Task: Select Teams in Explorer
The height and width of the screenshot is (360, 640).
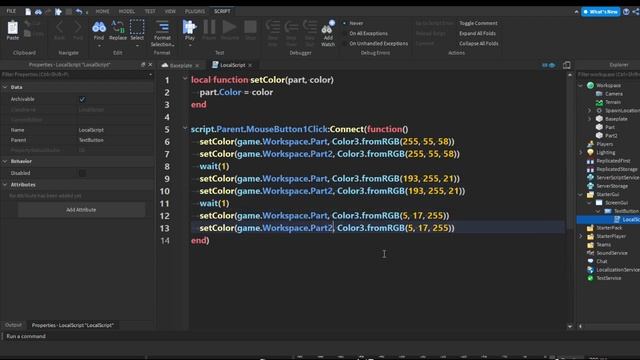Action: click(603, 244)
